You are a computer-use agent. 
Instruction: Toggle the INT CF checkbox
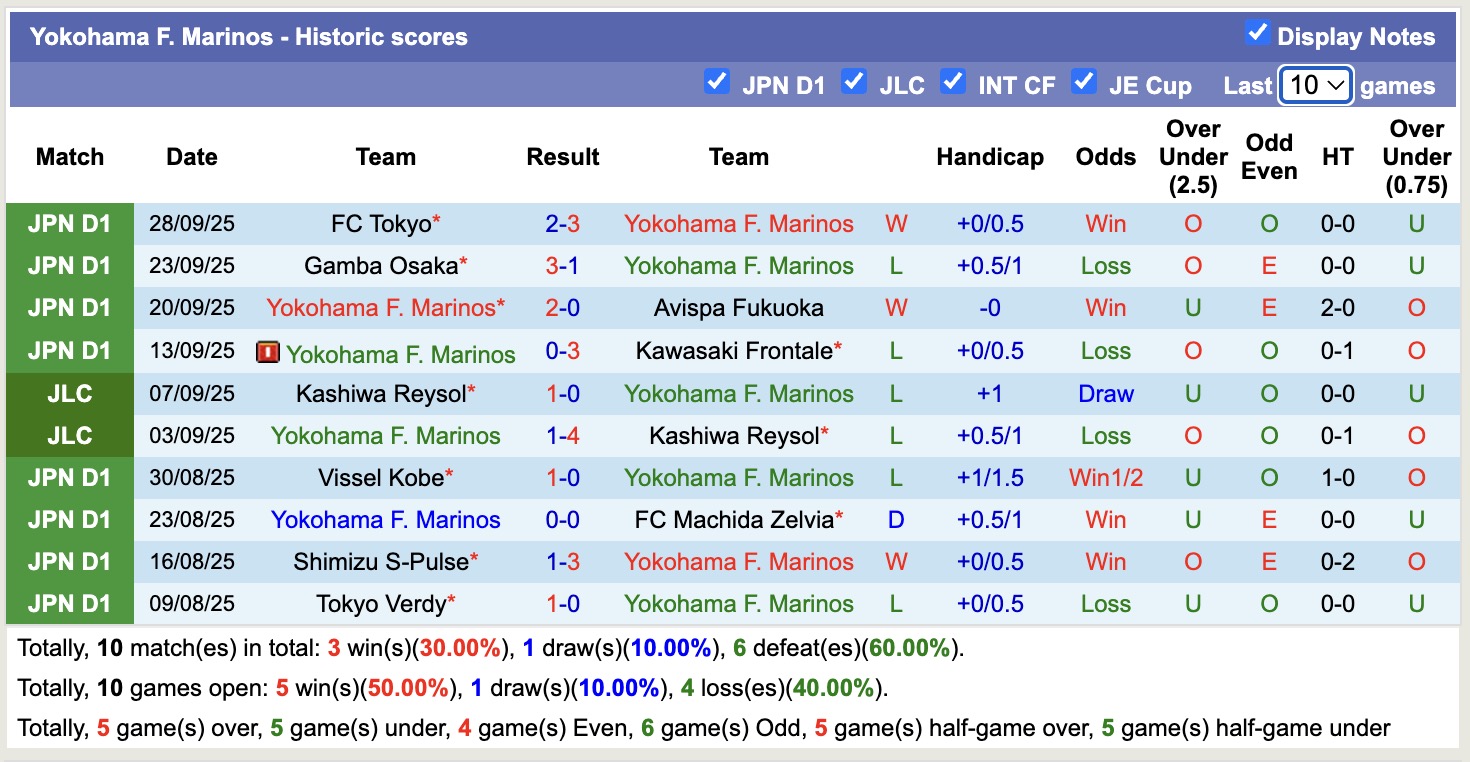[954, 83]
